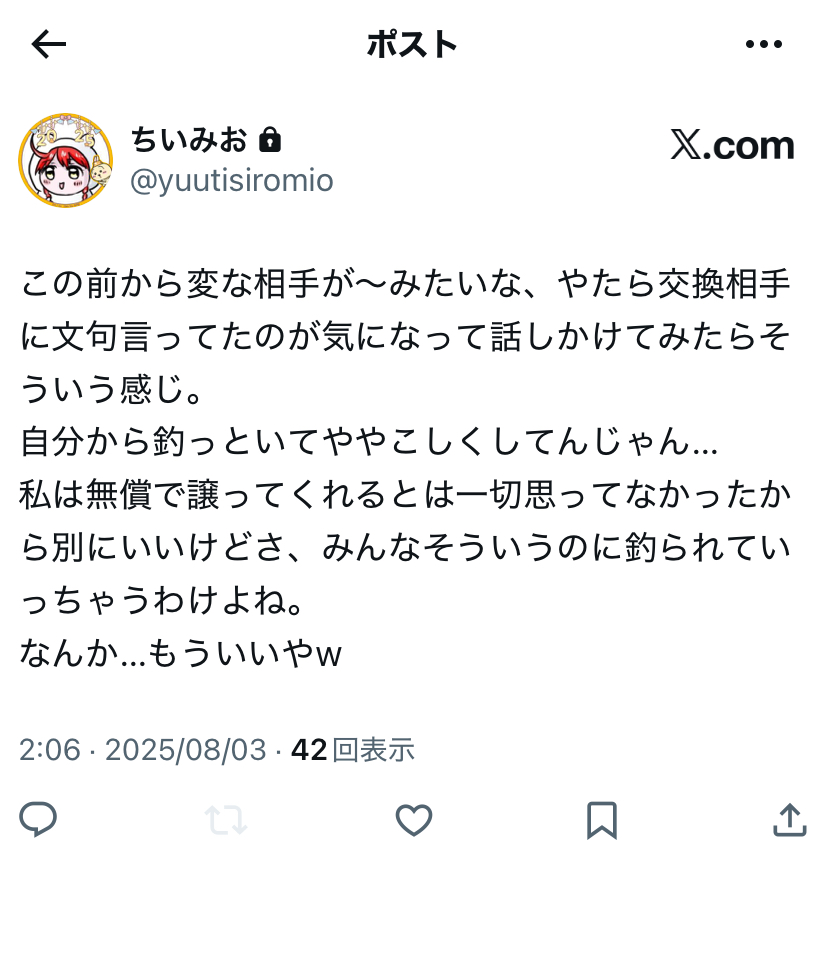The width and height of the screenshot is (828, 968).
Task: Tap the display name ちいみお
Action: click(x=189, y=140)
